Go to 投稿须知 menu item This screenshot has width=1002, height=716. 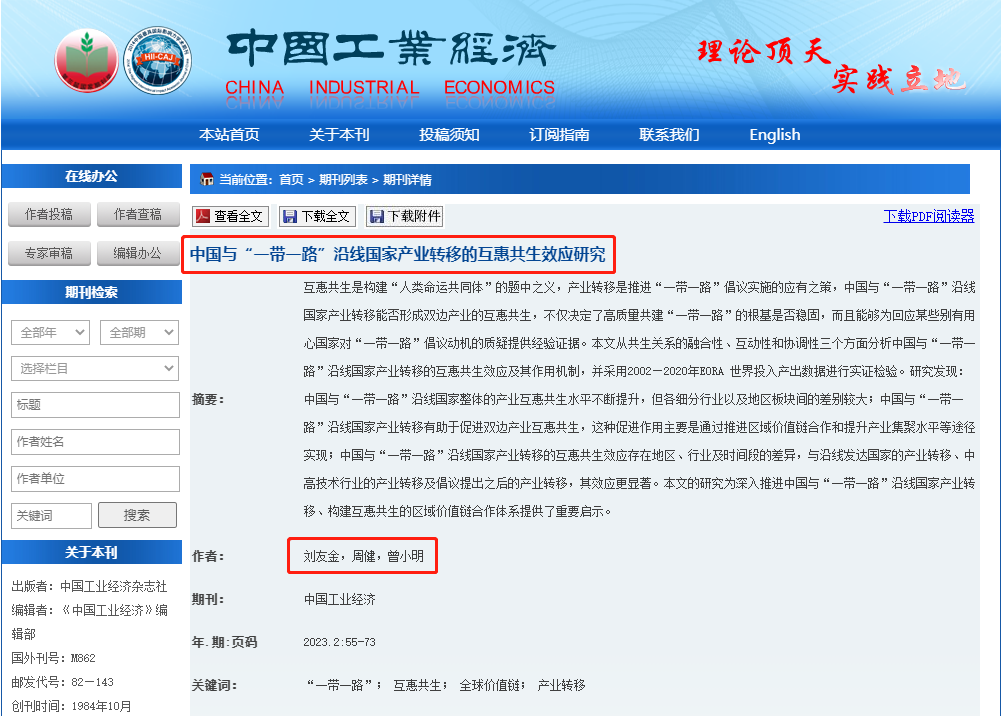[449, 135]
